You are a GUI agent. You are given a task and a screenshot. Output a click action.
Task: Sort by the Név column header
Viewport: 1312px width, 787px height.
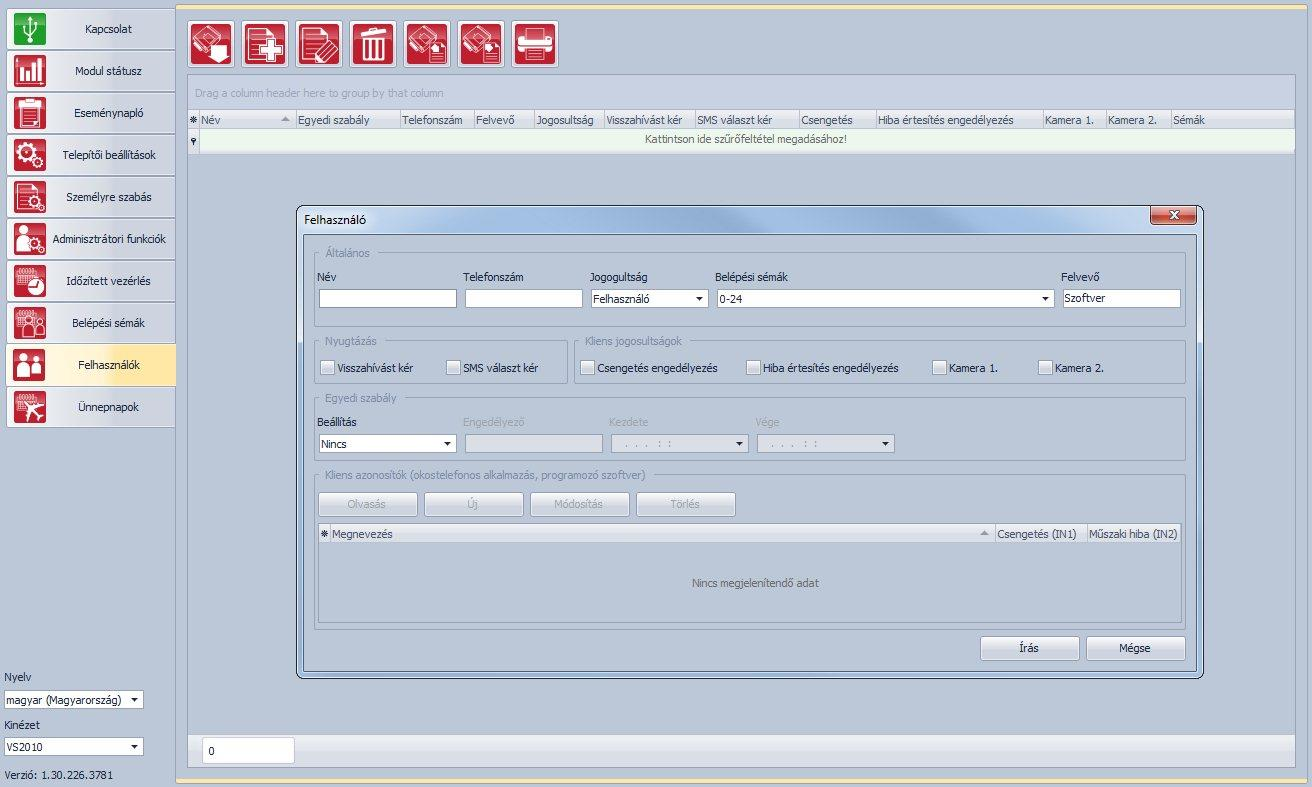click(x=247, y=120)
